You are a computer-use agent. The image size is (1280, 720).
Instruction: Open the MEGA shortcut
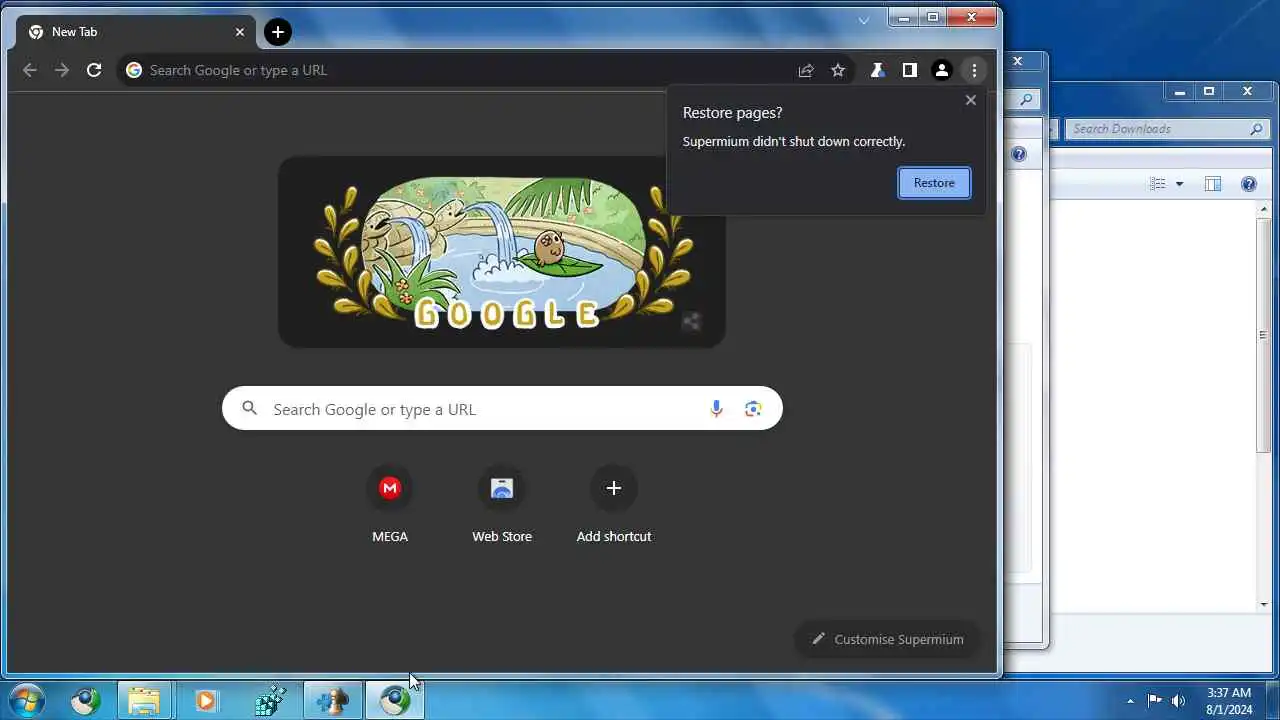coord(390,505)
